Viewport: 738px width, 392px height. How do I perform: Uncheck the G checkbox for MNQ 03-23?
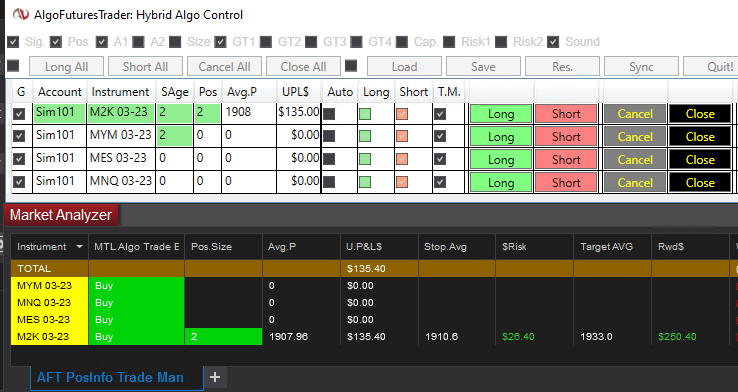click(19, 182)
